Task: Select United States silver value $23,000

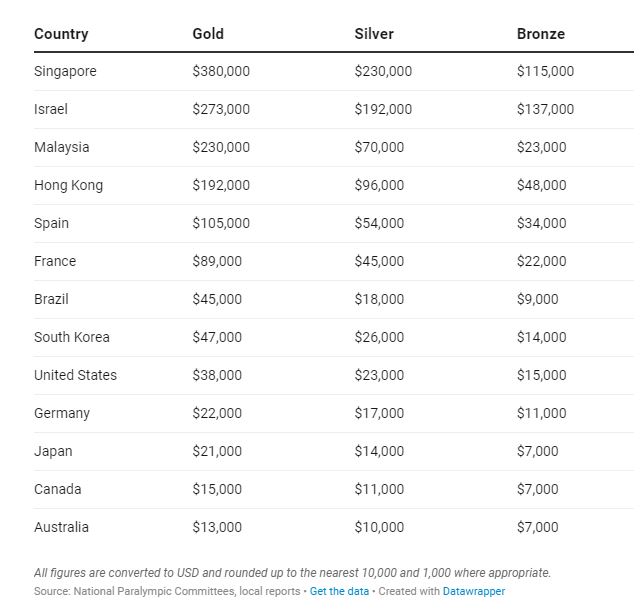Action: click(379, 375)
